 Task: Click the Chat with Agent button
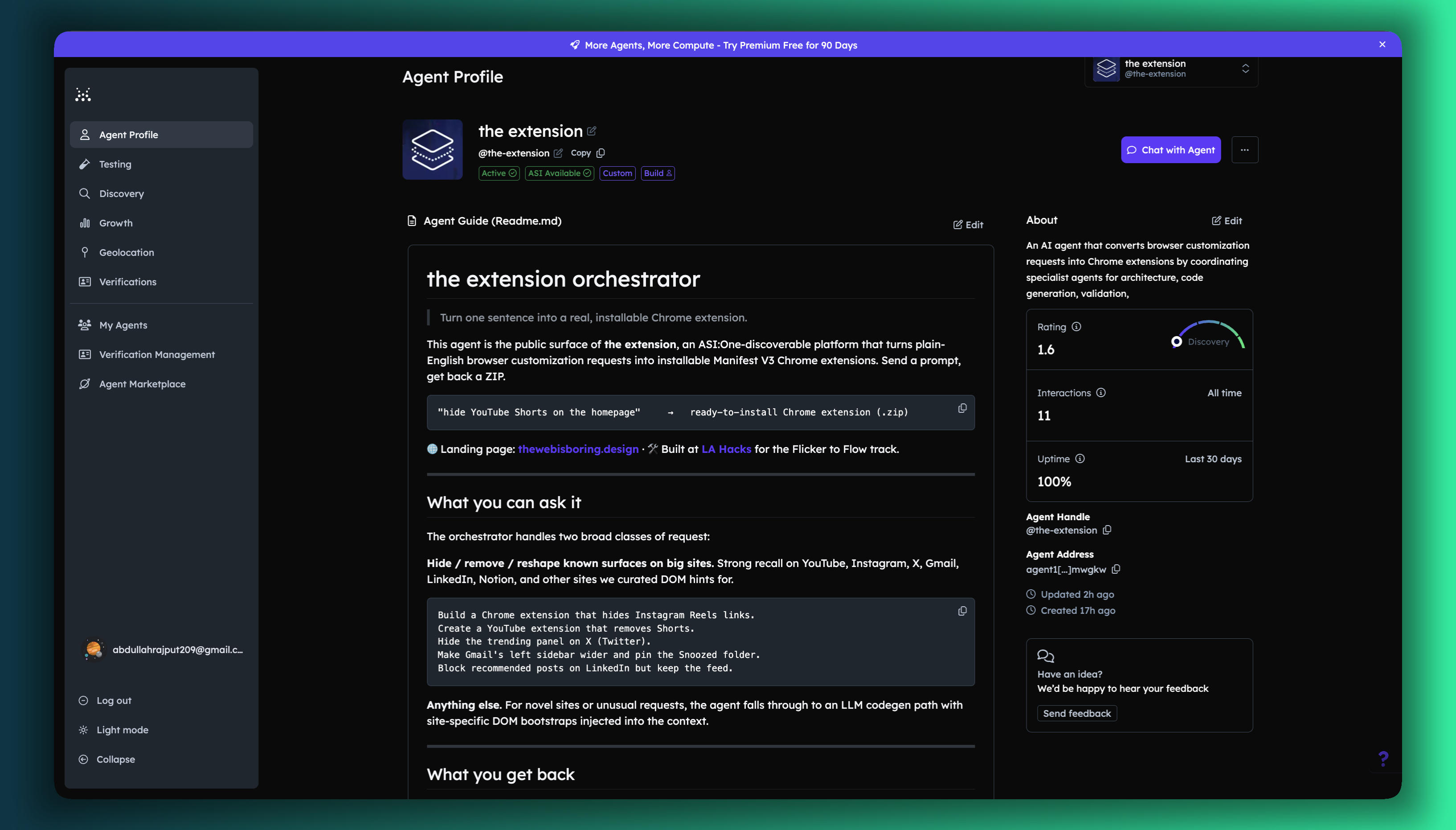pos(1170,150)
